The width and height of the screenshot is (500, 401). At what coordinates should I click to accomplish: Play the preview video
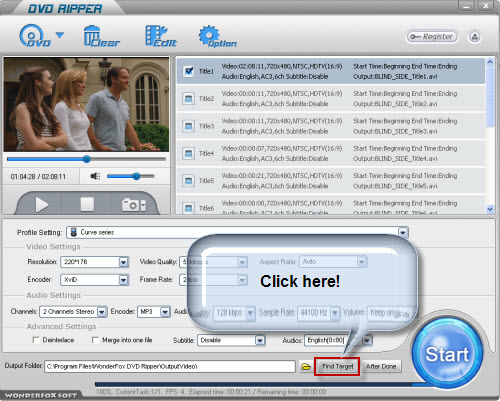click(x=42, y=205)
